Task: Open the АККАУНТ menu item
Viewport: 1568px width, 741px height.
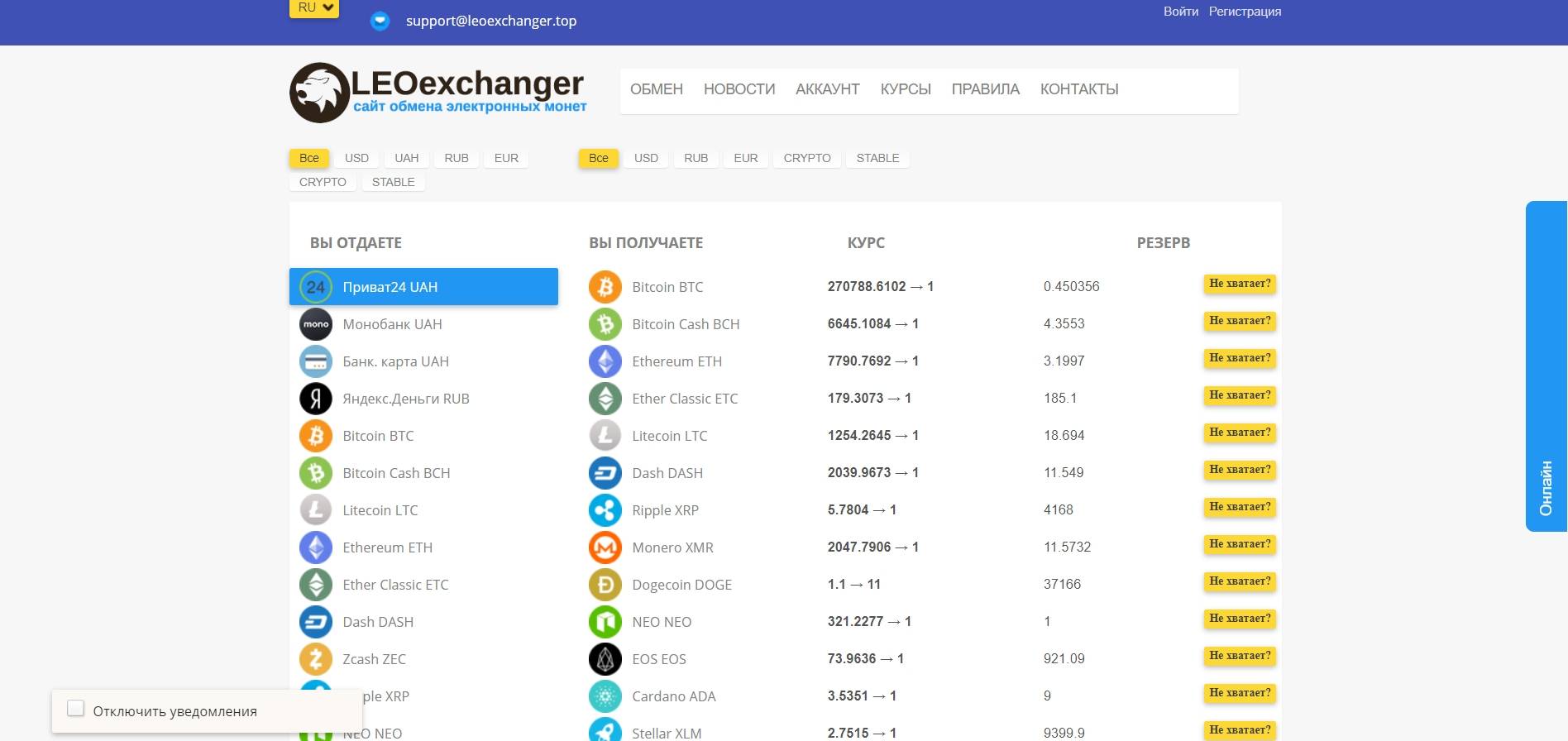Action: [828, 89]
